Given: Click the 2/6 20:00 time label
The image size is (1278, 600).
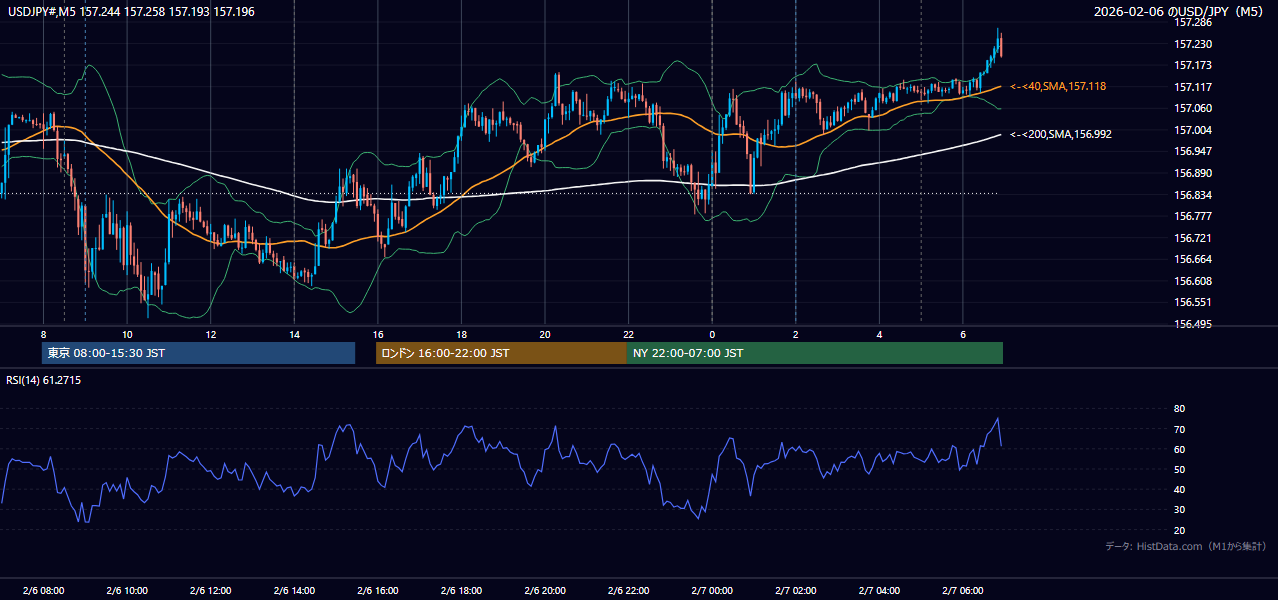Looking at the screenshot, I should 545,590.
